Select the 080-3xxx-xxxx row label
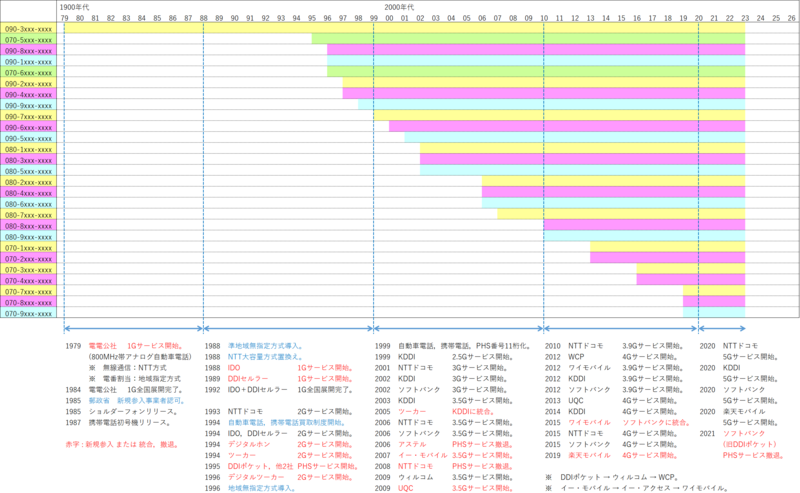Viewport: 800px width, 493px height. [29, 160]
